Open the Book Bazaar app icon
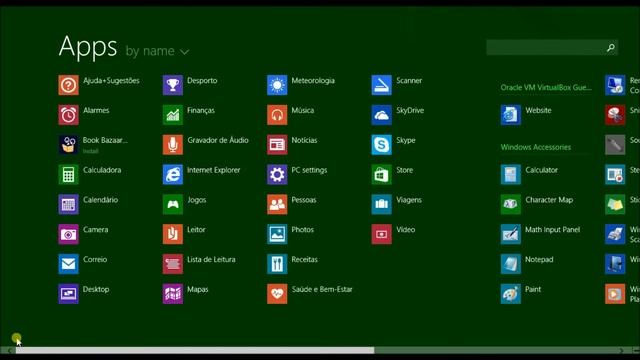Image resolution: width=640 pixels, height=360 pixels. [x=68, y=144]
